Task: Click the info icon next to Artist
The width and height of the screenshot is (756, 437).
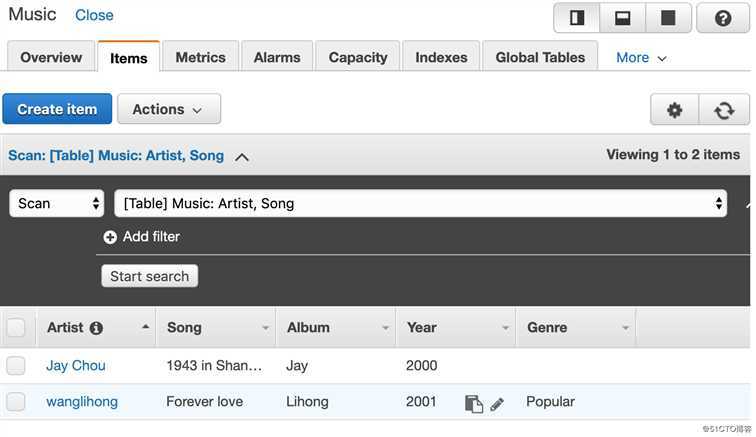Action: (x=96, y=328)
